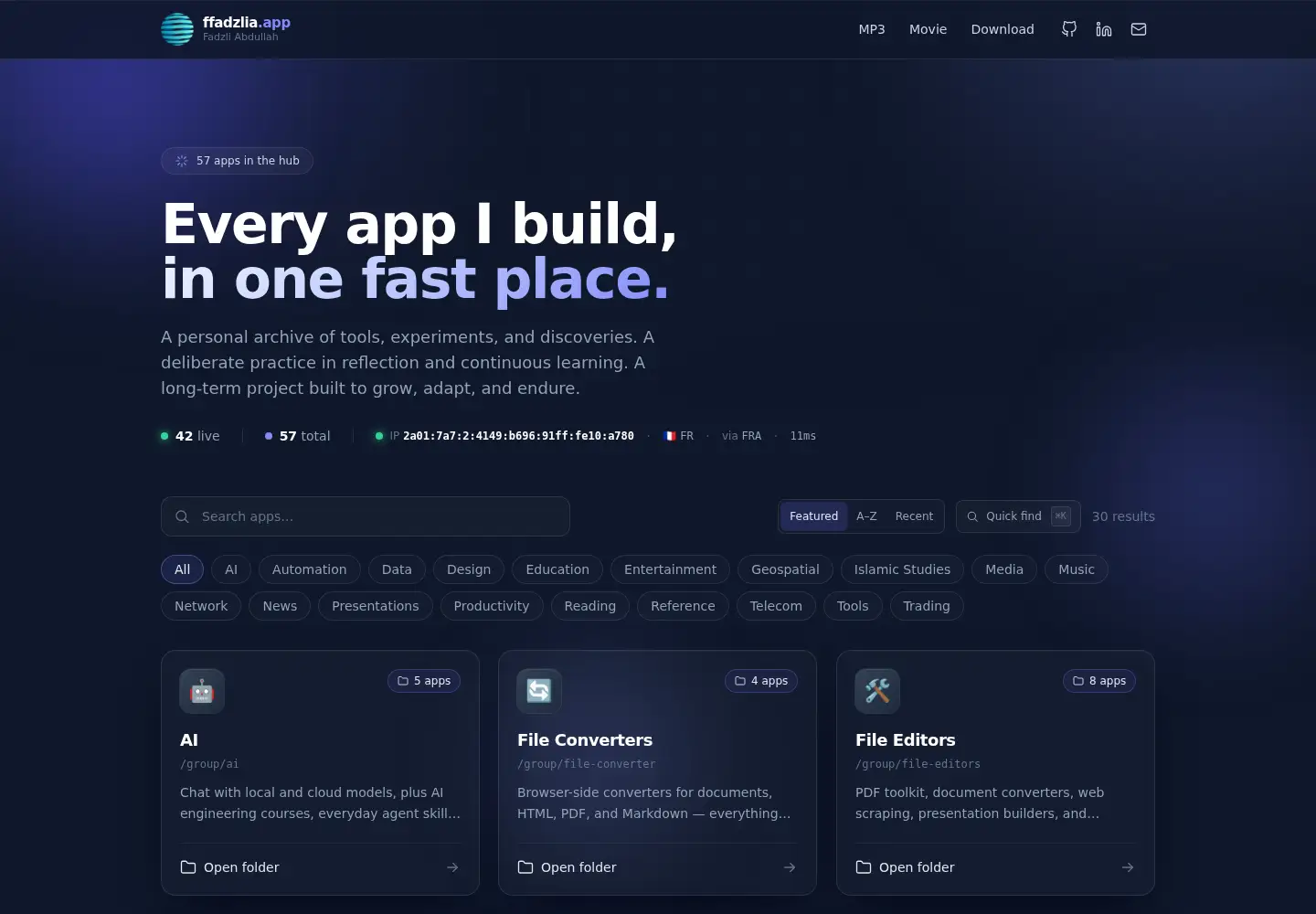
Task: Open the Movie nav link
Action: 928,29
